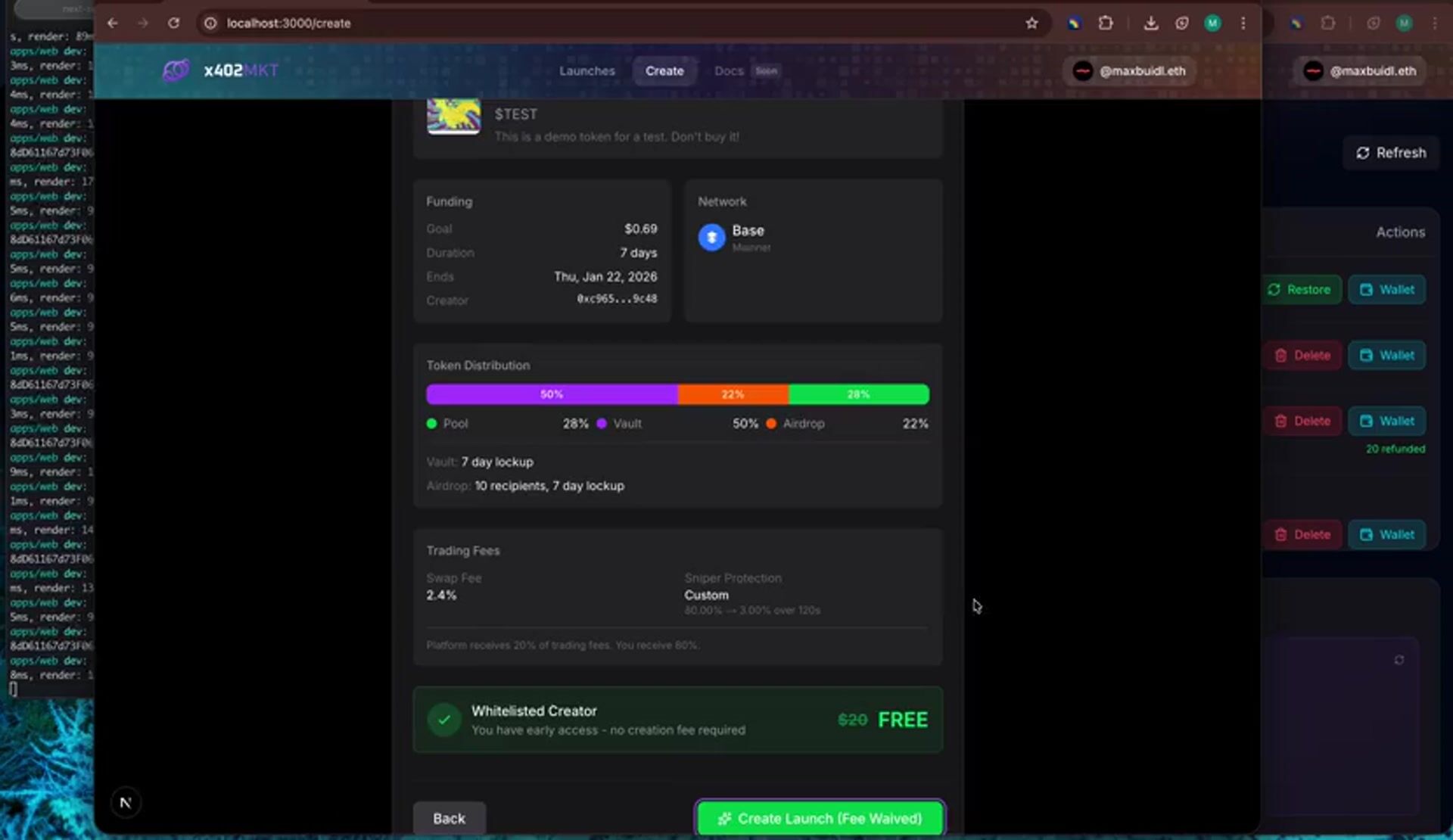Viewport: 1453px width, 840px height.
Task: Navigate to the Launches page
Action: 587,70
